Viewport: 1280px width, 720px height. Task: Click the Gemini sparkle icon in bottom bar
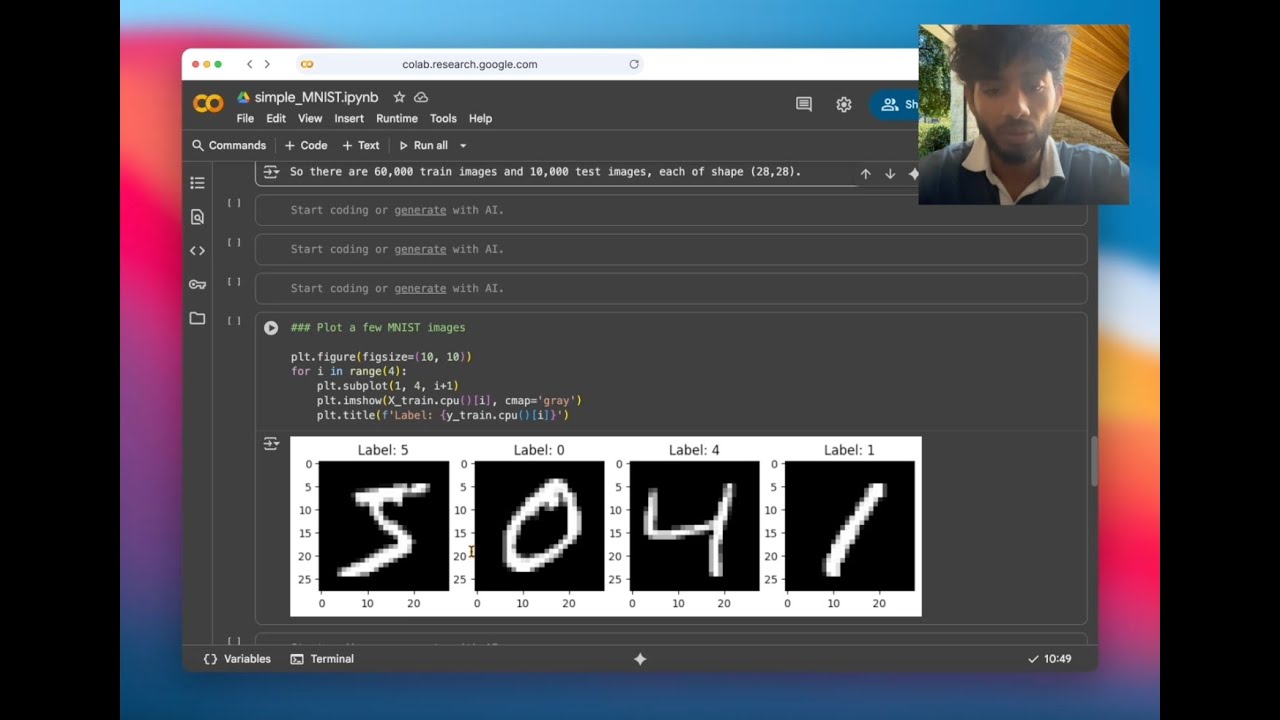tap(640, 659)
